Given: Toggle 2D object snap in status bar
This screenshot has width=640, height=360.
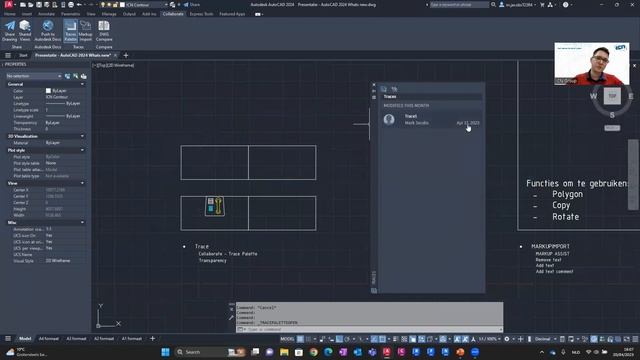Looking at the screenshot, I should pos(382,339).
